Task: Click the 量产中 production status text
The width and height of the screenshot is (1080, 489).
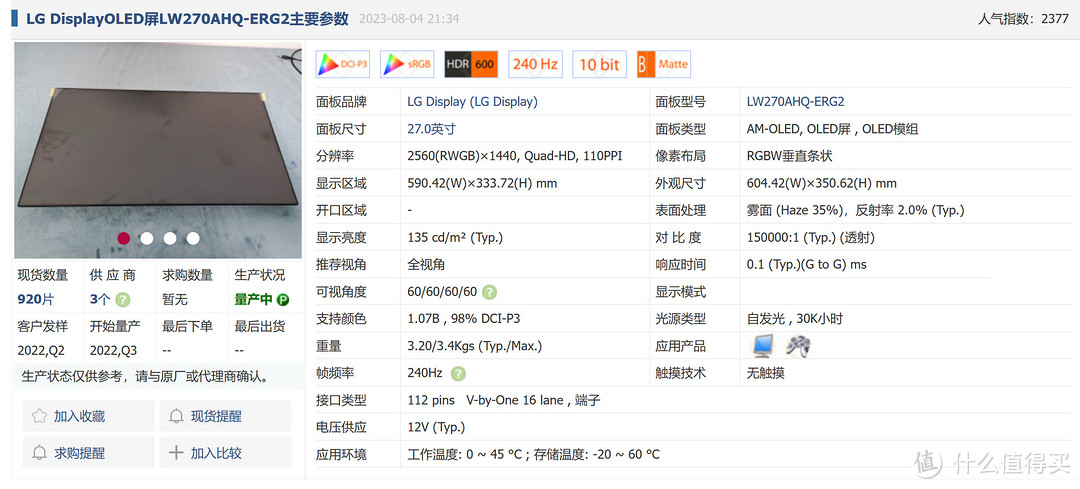Action: [254, 300]
